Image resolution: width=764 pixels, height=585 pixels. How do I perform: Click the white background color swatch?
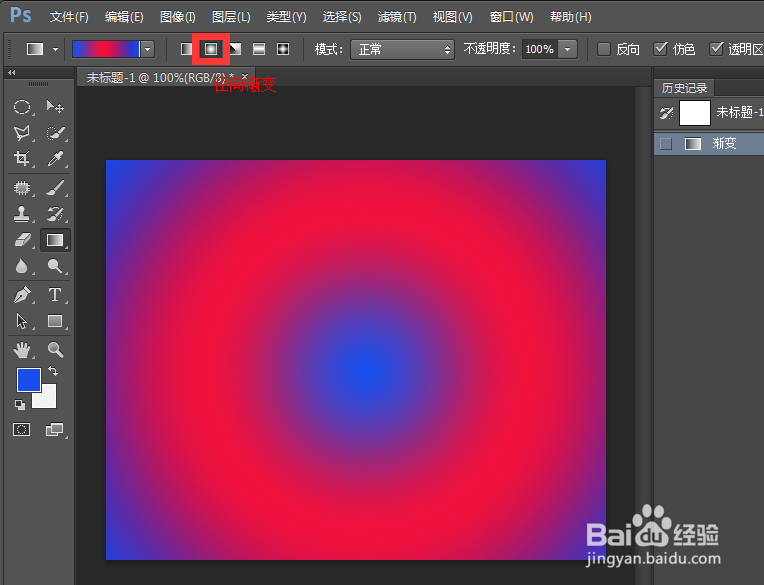coord(48,399)
